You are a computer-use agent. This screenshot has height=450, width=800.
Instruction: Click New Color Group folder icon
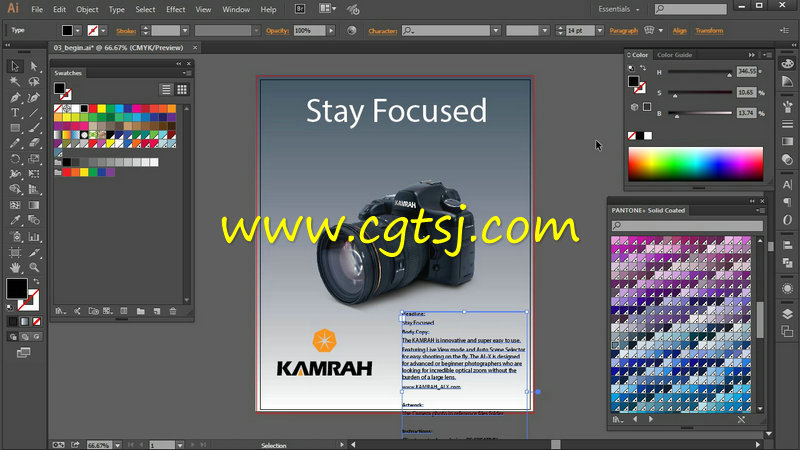point(140,311)
